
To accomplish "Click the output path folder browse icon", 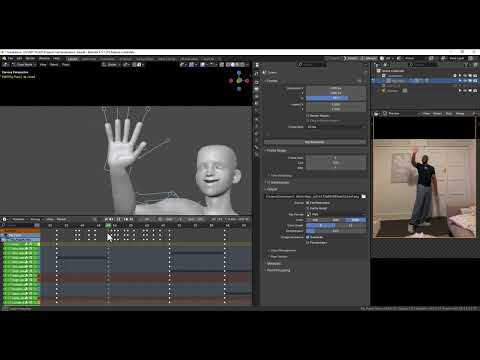I will tap(364, 196).
